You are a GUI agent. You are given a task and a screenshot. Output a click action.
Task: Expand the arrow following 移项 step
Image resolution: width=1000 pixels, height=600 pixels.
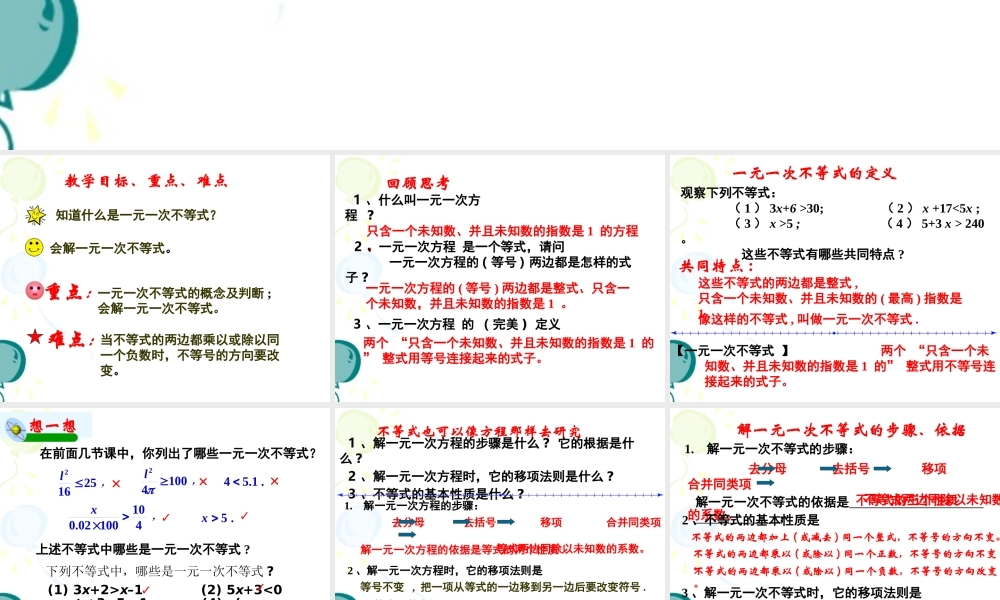point(406,535)
